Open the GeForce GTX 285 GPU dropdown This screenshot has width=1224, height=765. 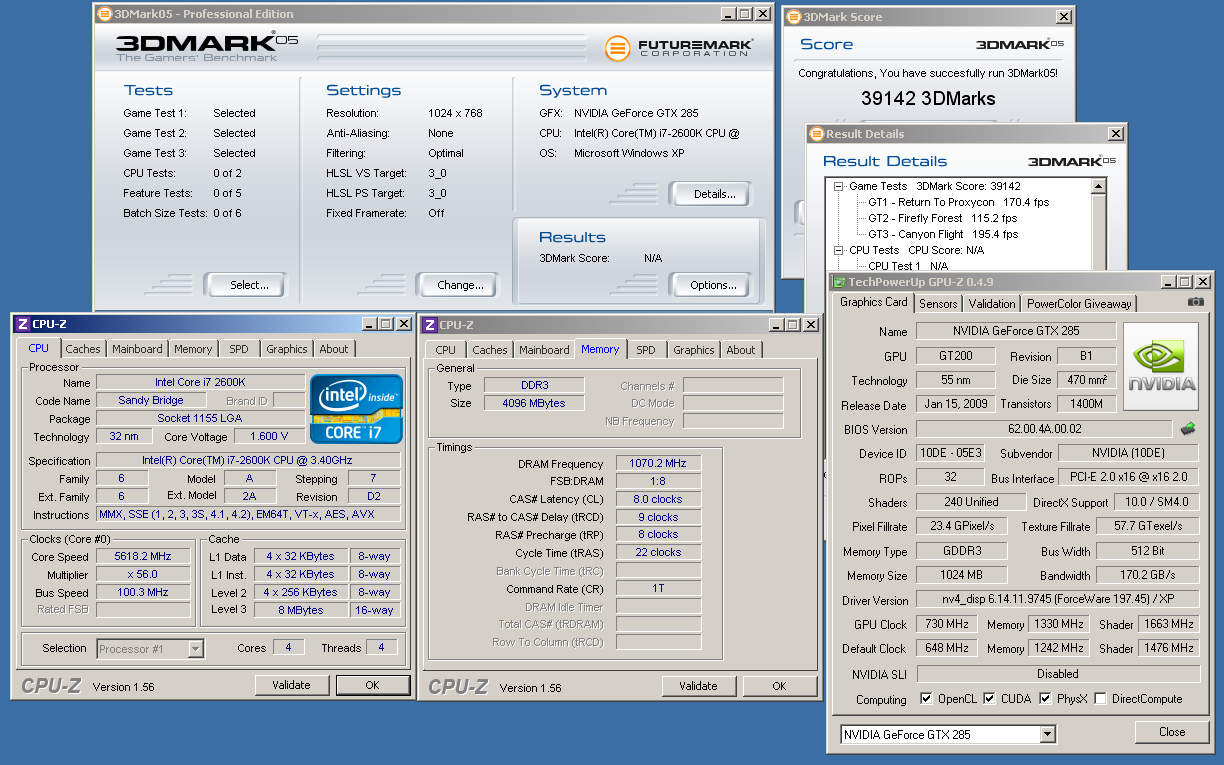pyautogui.click(x=1047, y=734)
